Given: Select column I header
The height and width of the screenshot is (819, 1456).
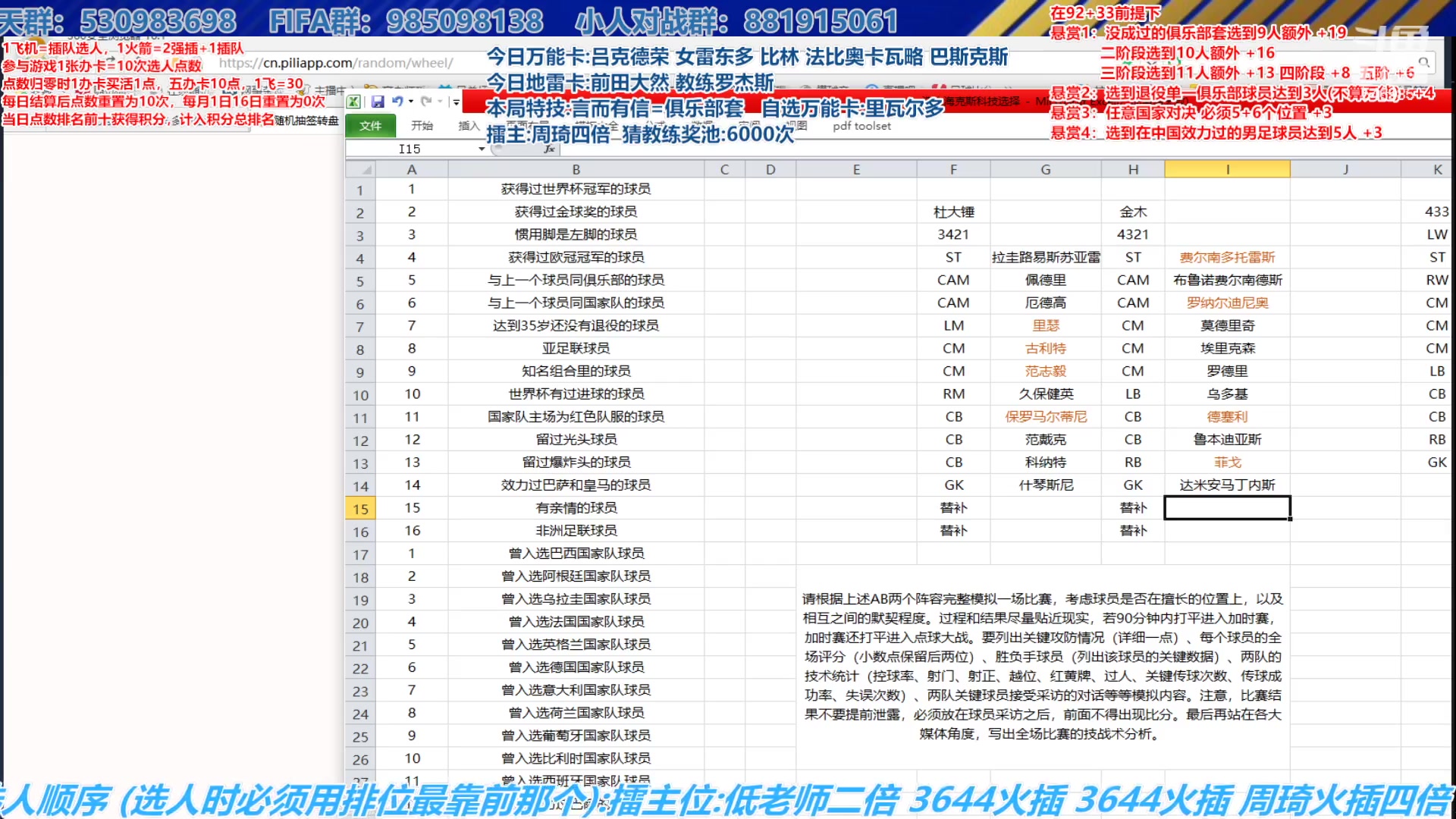Looking at the screenshot, I should (x=1227, y=169).
